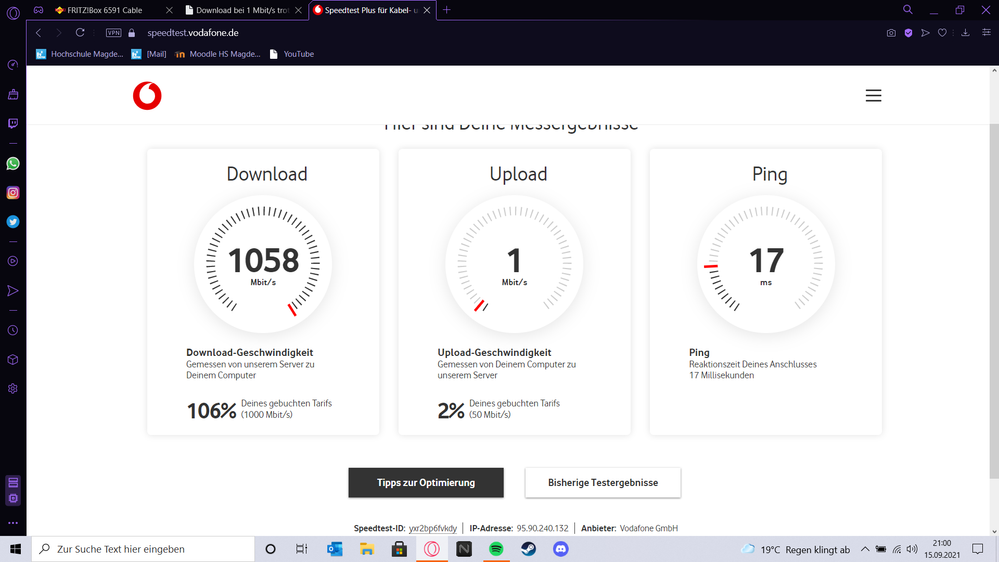This screenshot has width=999, height=562.
Task: Open Instagram in sidebar
Action: (13, 192)
